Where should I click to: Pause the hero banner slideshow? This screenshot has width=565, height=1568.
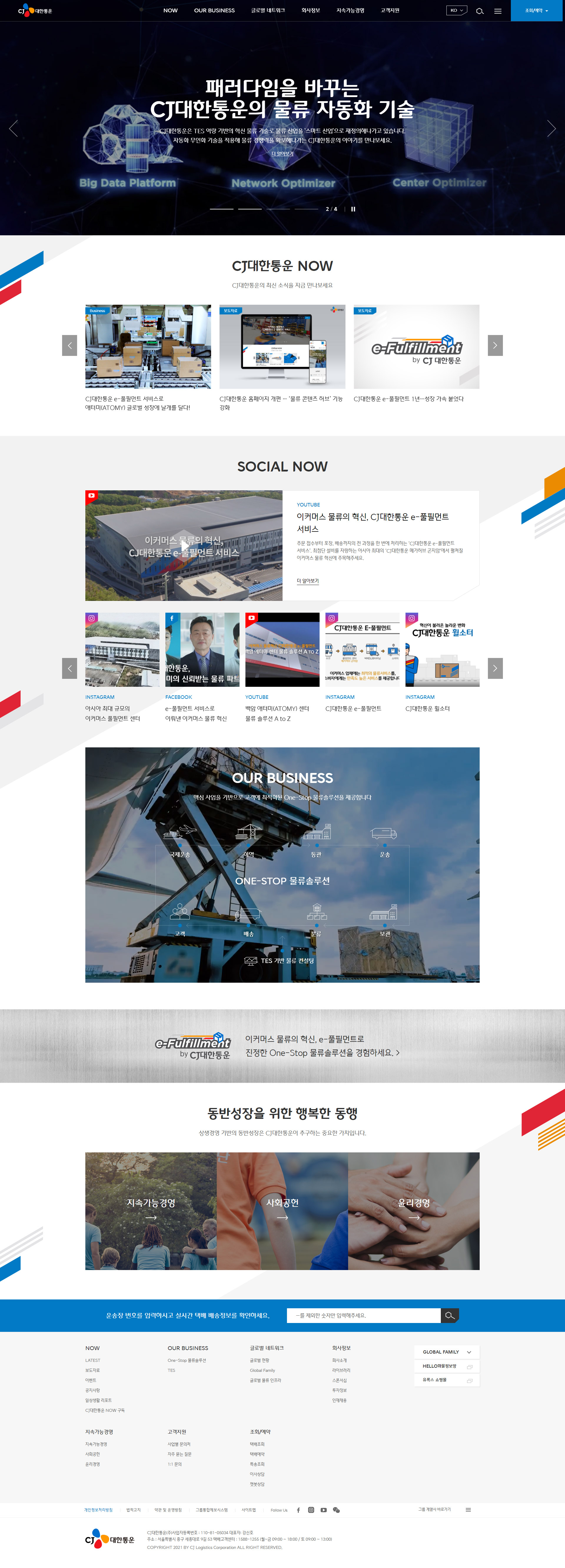353,209
